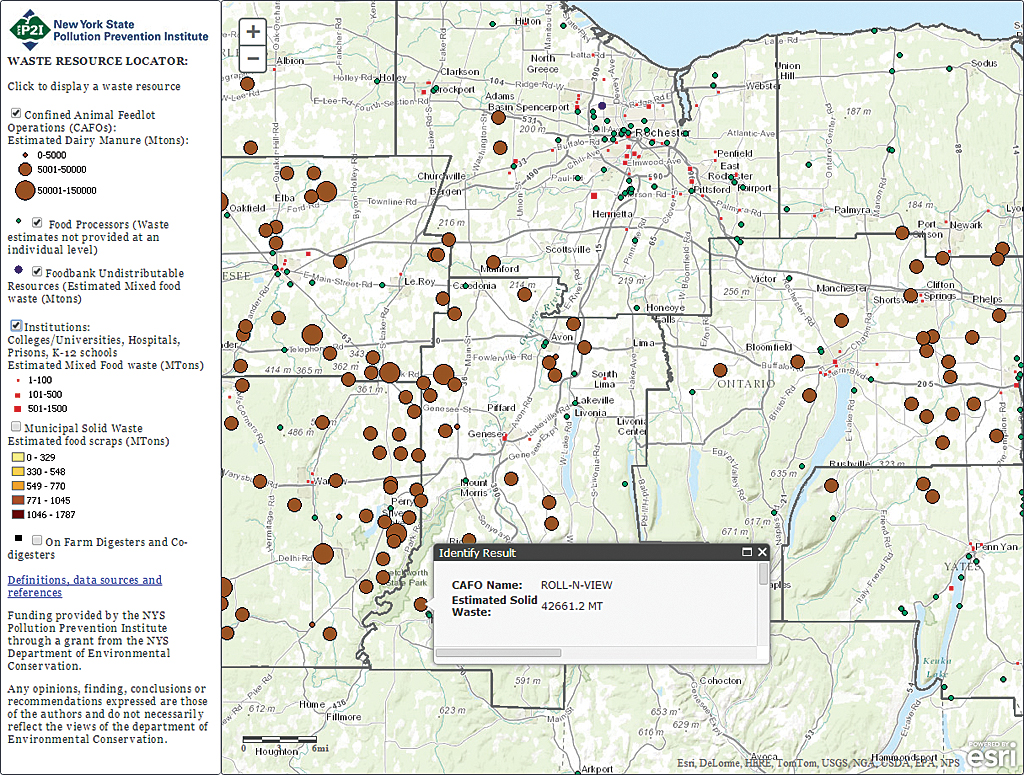Click the CAFO marker next to Mumford
The image size is (1024, 775).
click(493, 262)
